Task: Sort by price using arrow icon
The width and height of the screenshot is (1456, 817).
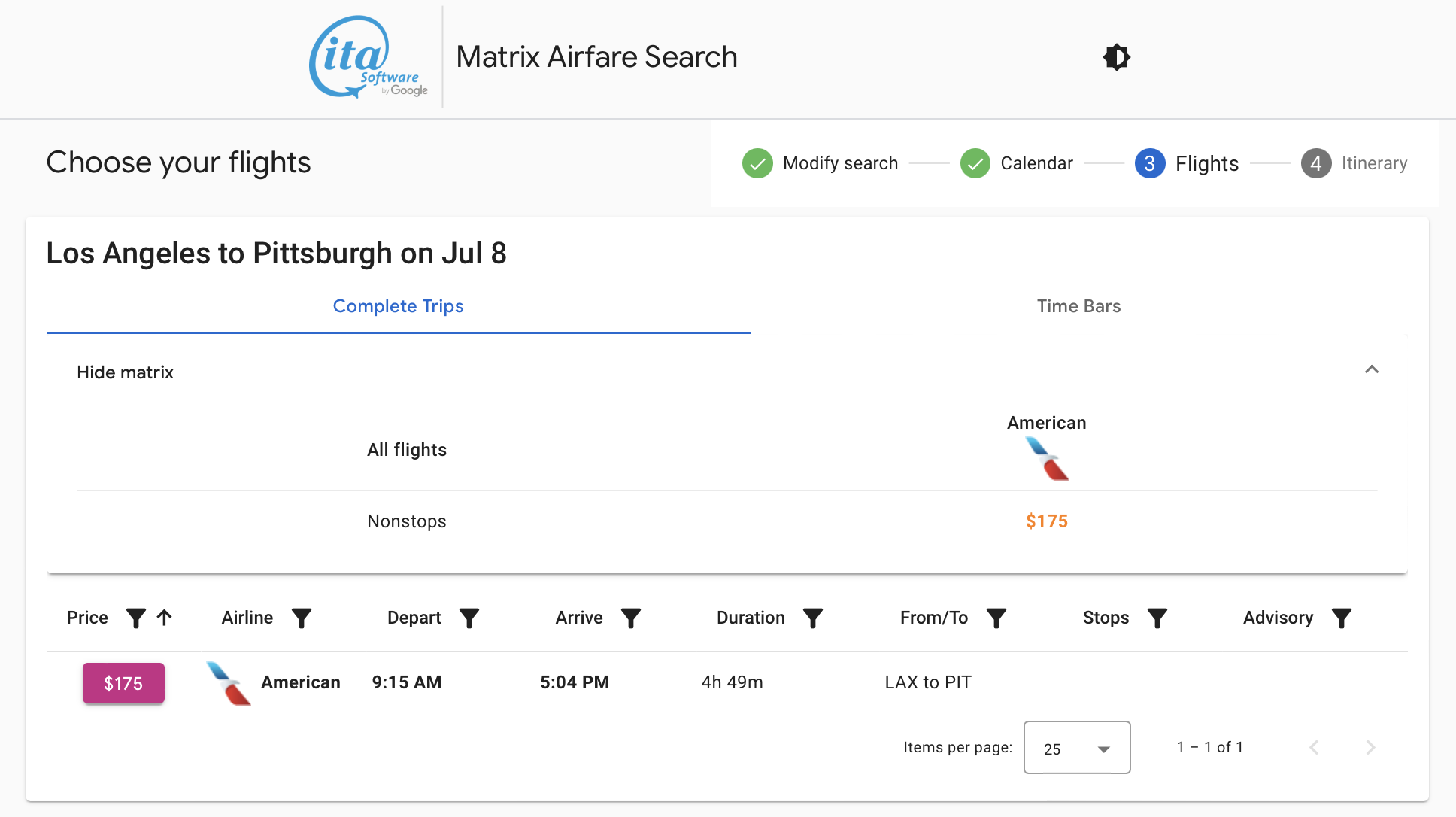Action: [165, 618]
